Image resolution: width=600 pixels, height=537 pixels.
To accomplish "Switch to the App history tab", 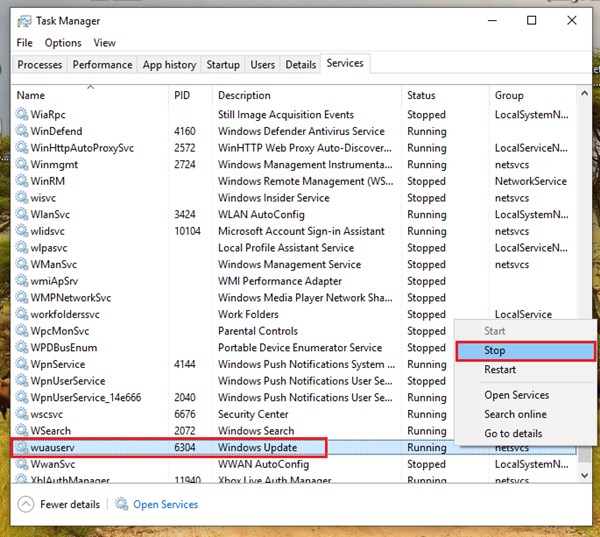I will (169, 64).
